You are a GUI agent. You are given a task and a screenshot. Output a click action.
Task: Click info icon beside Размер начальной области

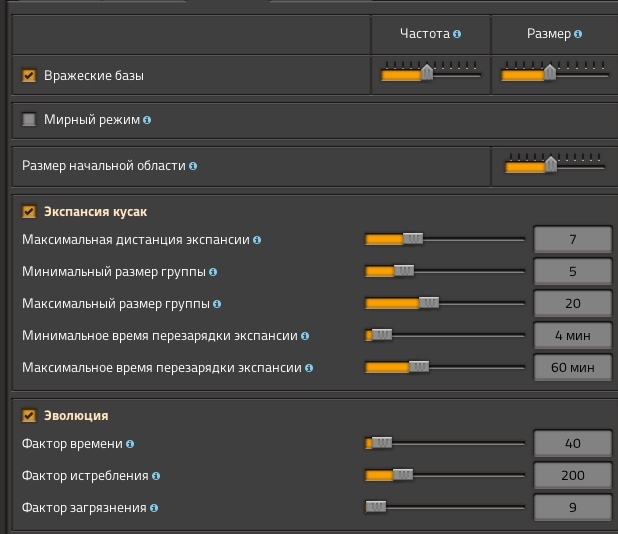click(x=193, y=166)
